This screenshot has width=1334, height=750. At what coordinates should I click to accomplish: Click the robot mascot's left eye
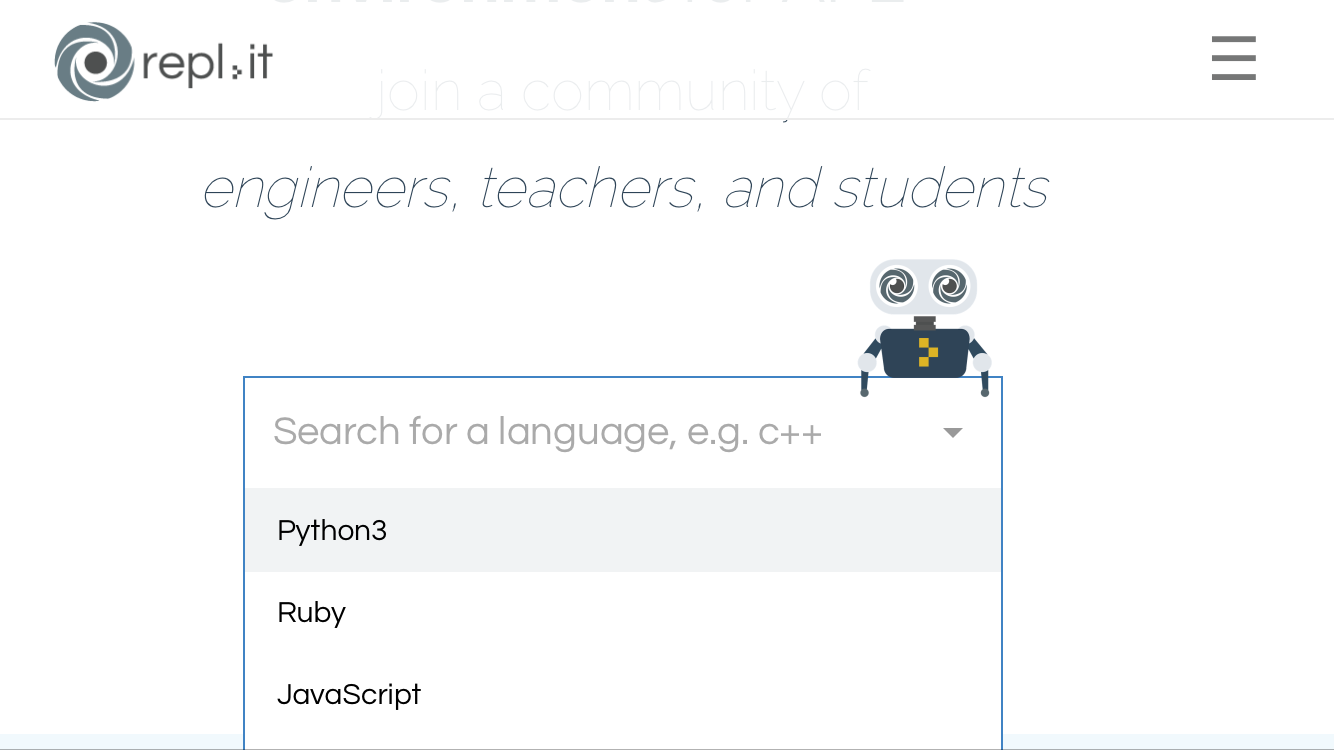(x=897, y=286)
